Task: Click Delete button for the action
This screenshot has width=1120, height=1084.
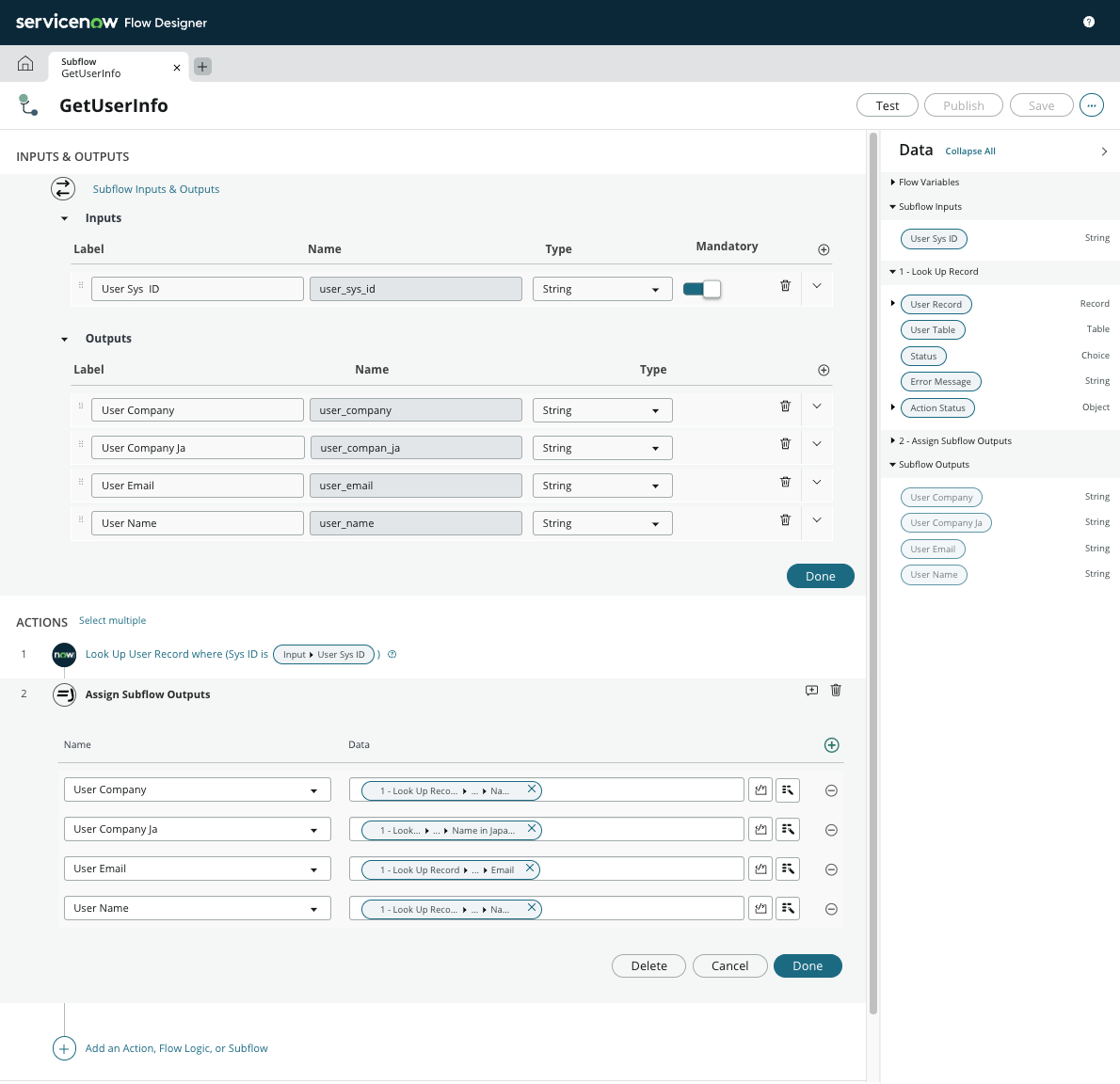Action: pyautogui.click(x=648, y=965)
